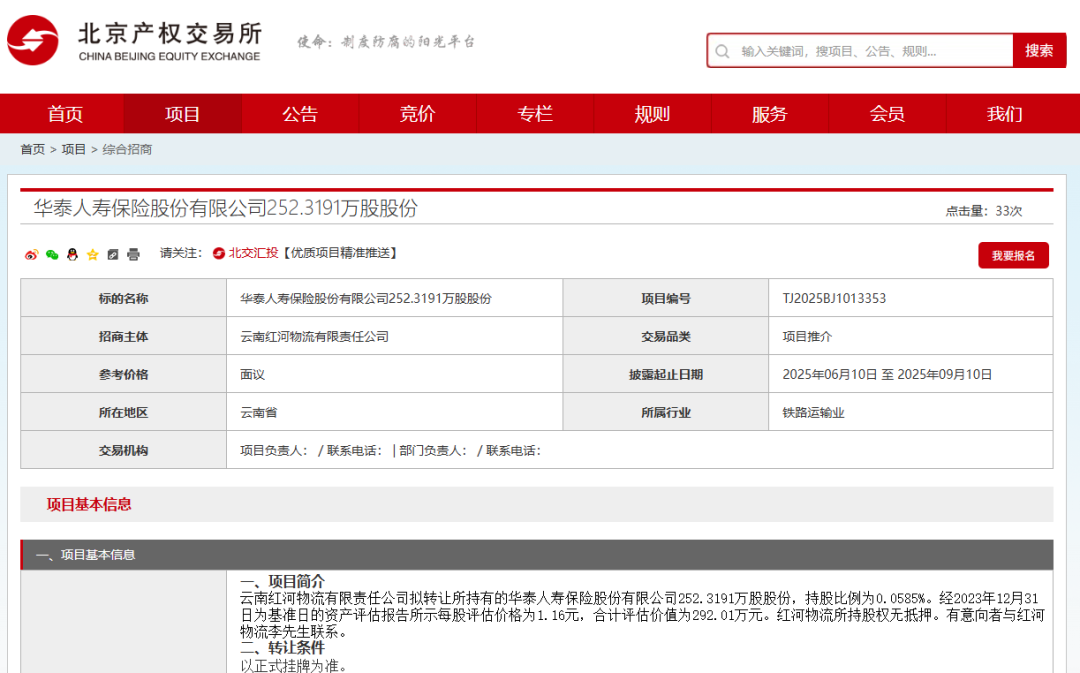Share page via Weibo icon
This screenshot has height=673, width=1080.
31,254
